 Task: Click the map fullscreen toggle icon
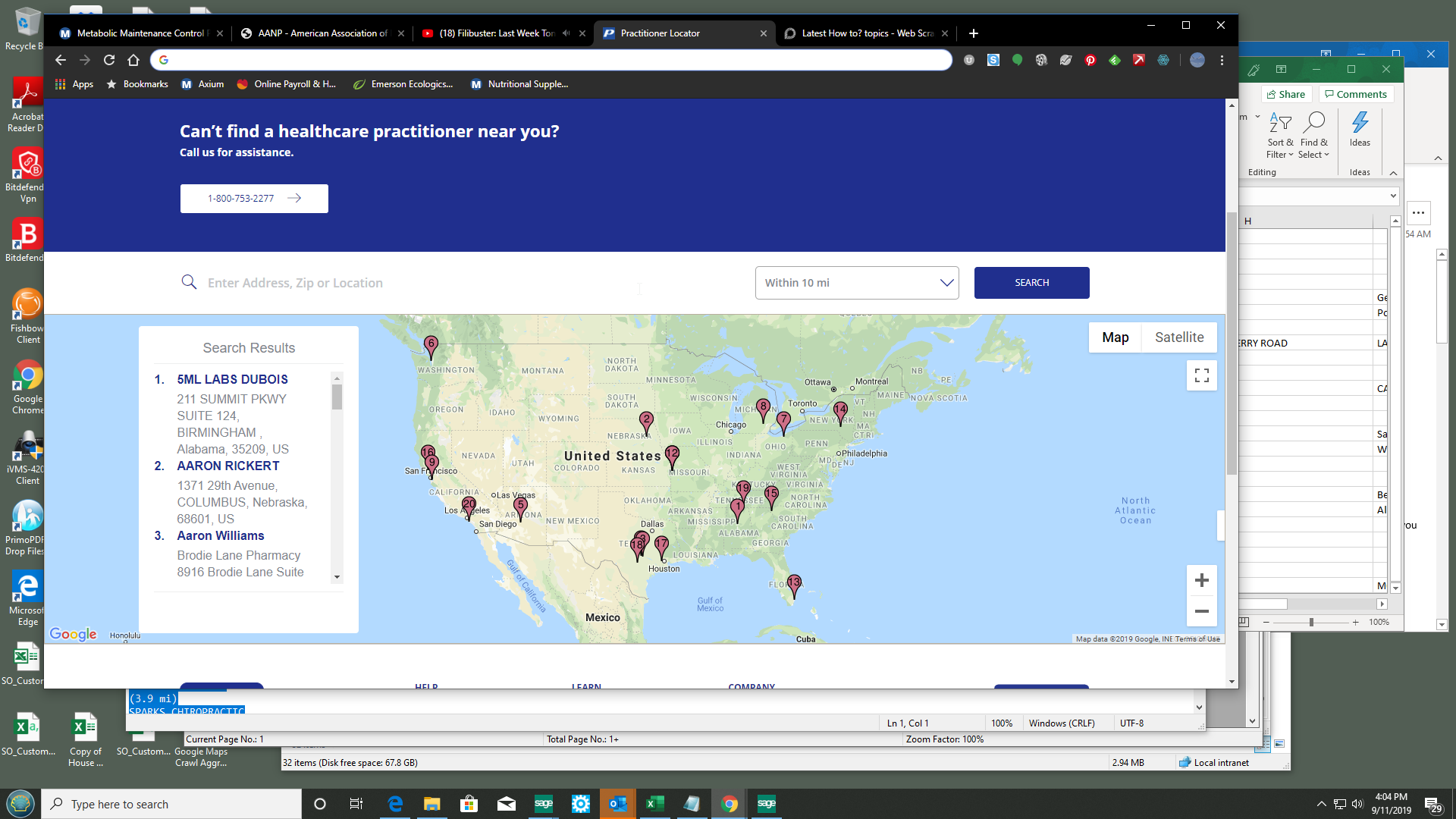(1201, 375)
